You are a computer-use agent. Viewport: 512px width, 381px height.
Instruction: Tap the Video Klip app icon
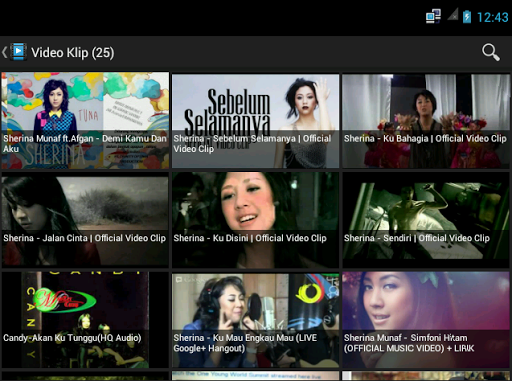coord(19,52)
